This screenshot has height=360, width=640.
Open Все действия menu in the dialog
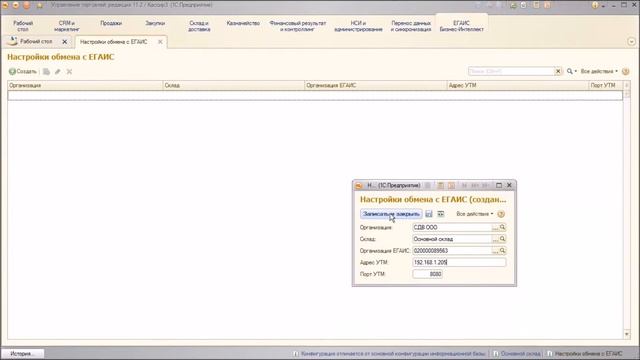pyautogui.click(x=475, y=214)
